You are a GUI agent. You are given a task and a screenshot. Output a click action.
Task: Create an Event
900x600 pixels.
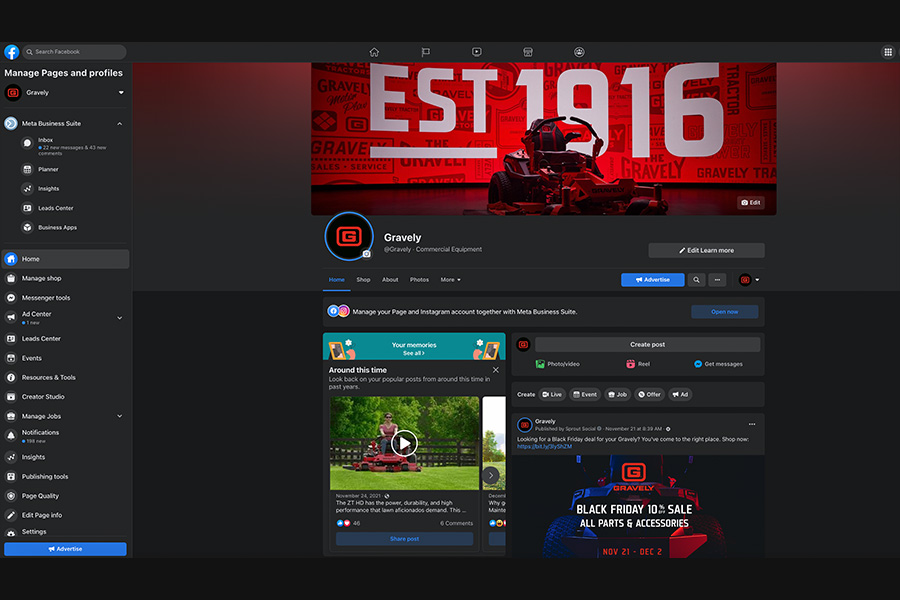click(x=585, y=394)
